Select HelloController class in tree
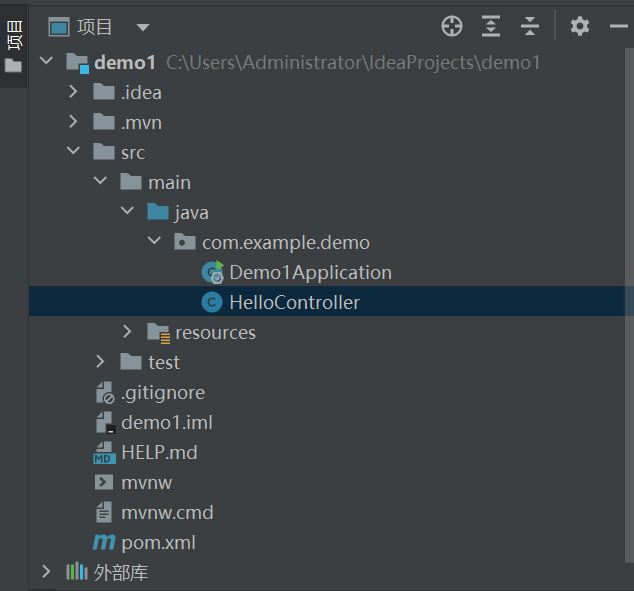This screenshot has height=591, width=634. point(294,302)
